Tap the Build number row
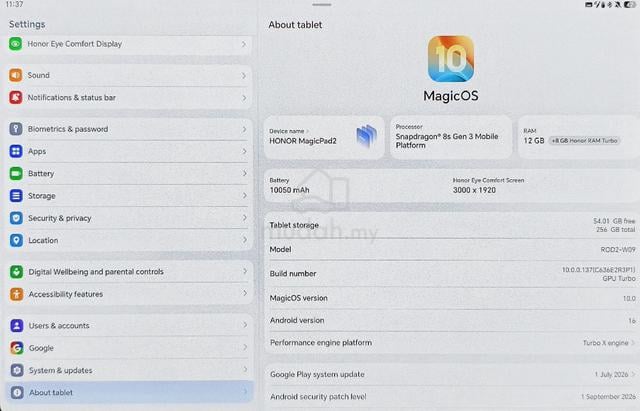The width and height of the screenshot is (640, 411). tap(452, 274)
